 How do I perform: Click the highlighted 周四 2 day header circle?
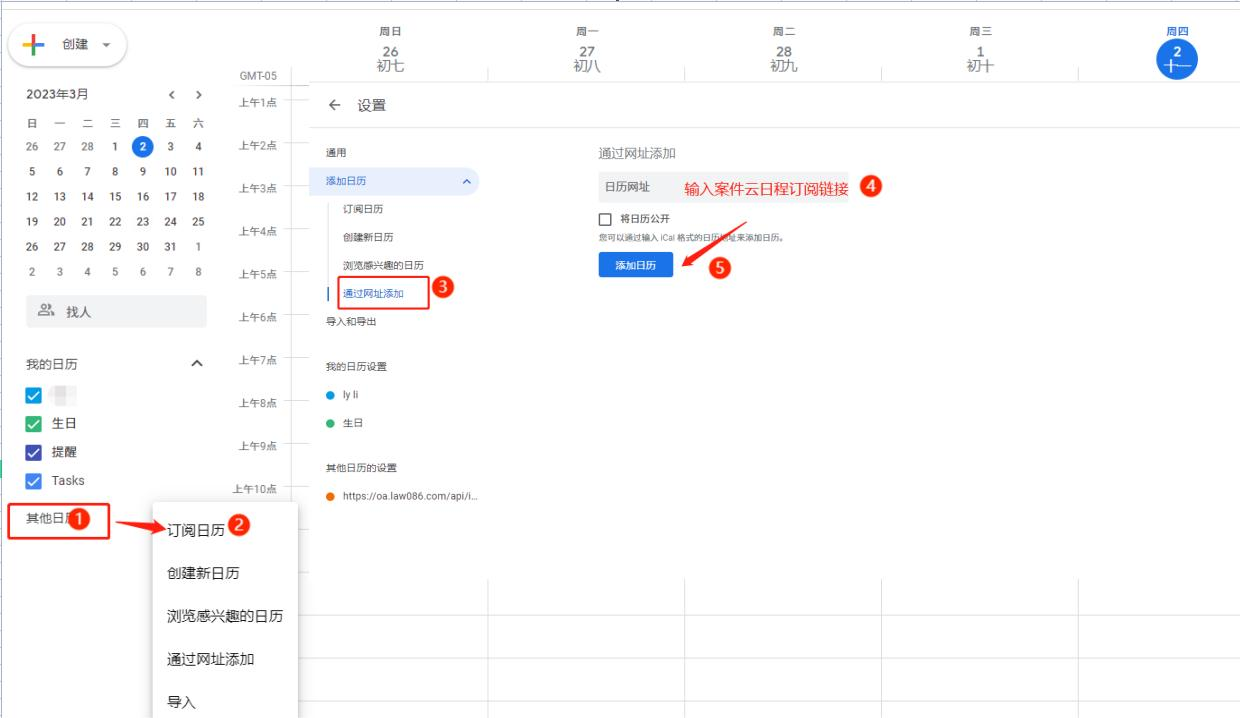click(1177, 60)
